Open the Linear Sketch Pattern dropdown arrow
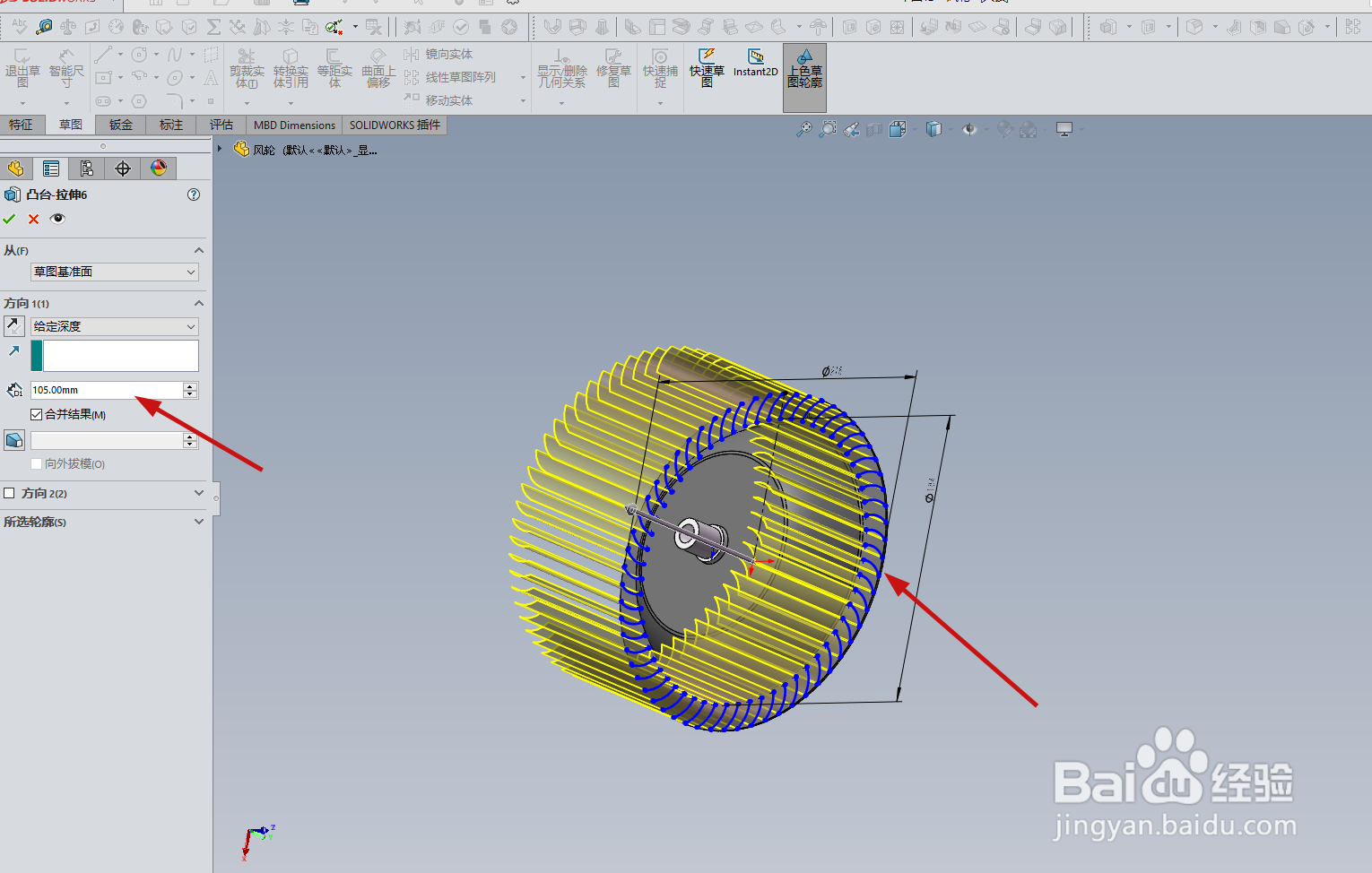Image resolution: width=1372 pixels, height=873 pixels. [523, 78]
